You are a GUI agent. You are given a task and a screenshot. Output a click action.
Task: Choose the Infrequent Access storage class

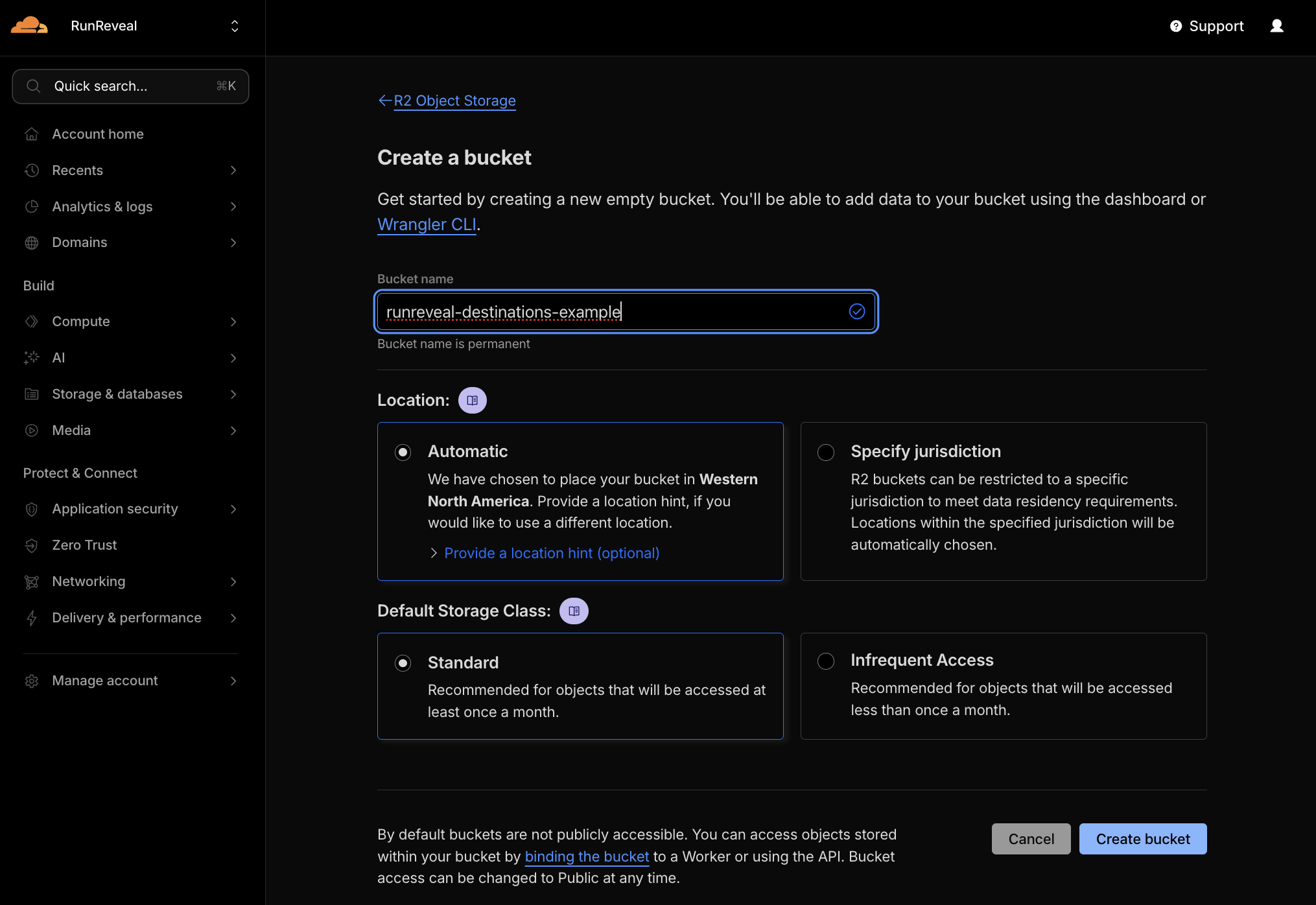point(825,661)
